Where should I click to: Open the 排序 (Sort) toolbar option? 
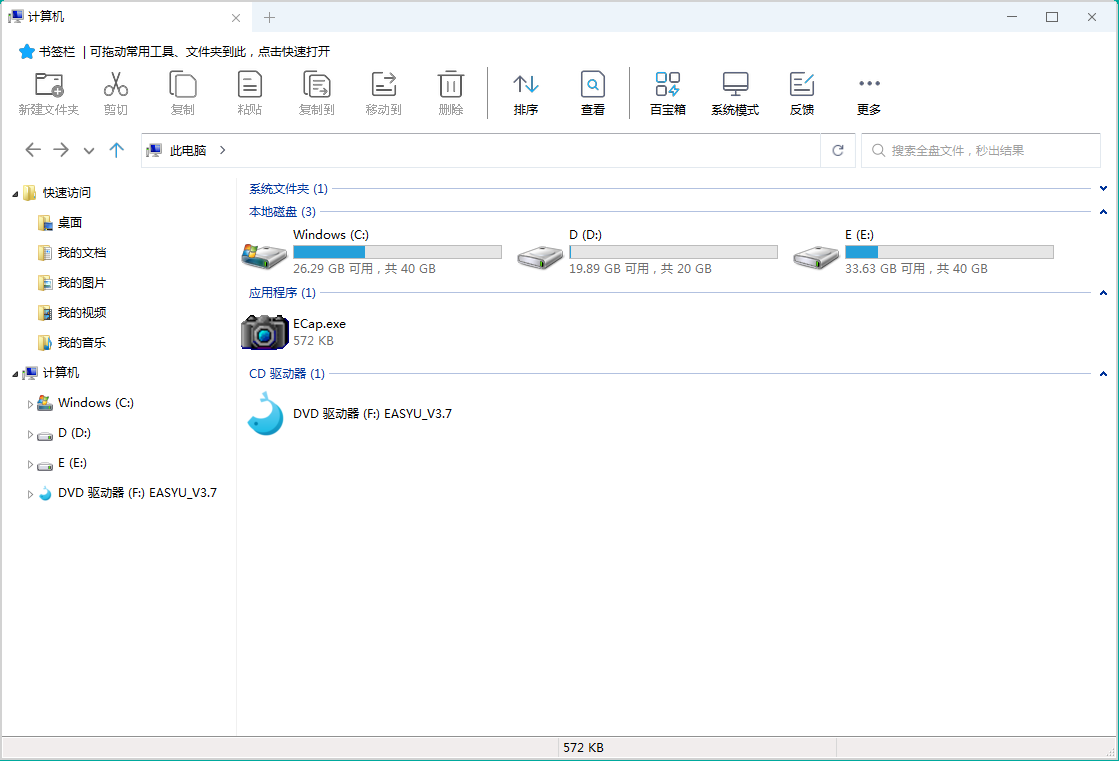coord(526,85)
